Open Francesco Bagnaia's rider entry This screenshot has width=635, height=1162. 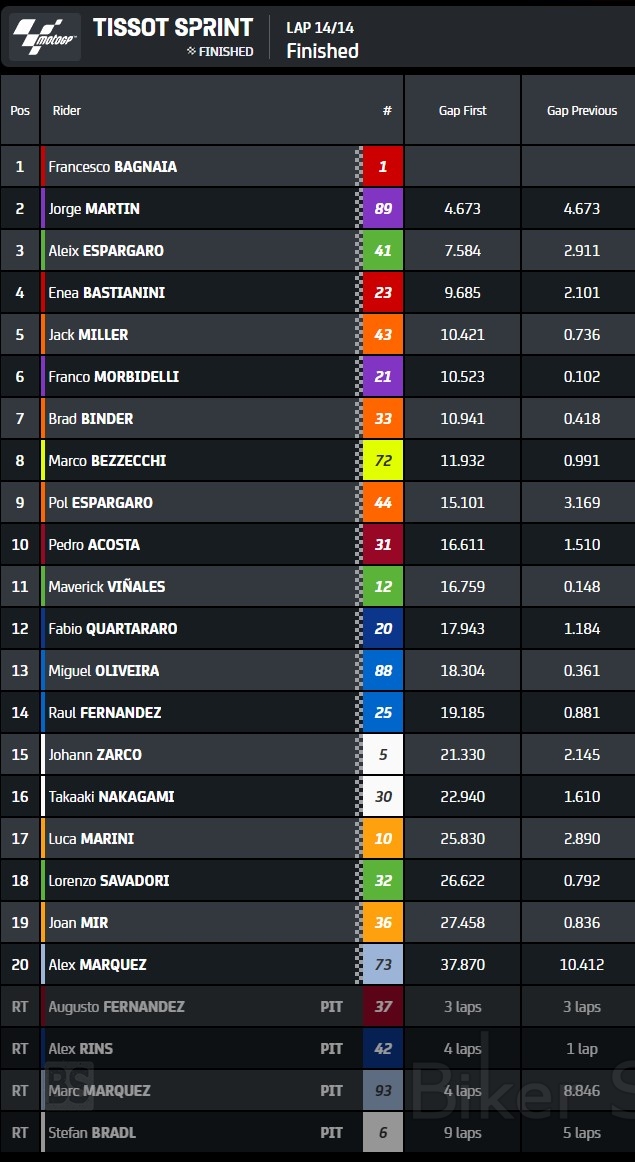113,167
